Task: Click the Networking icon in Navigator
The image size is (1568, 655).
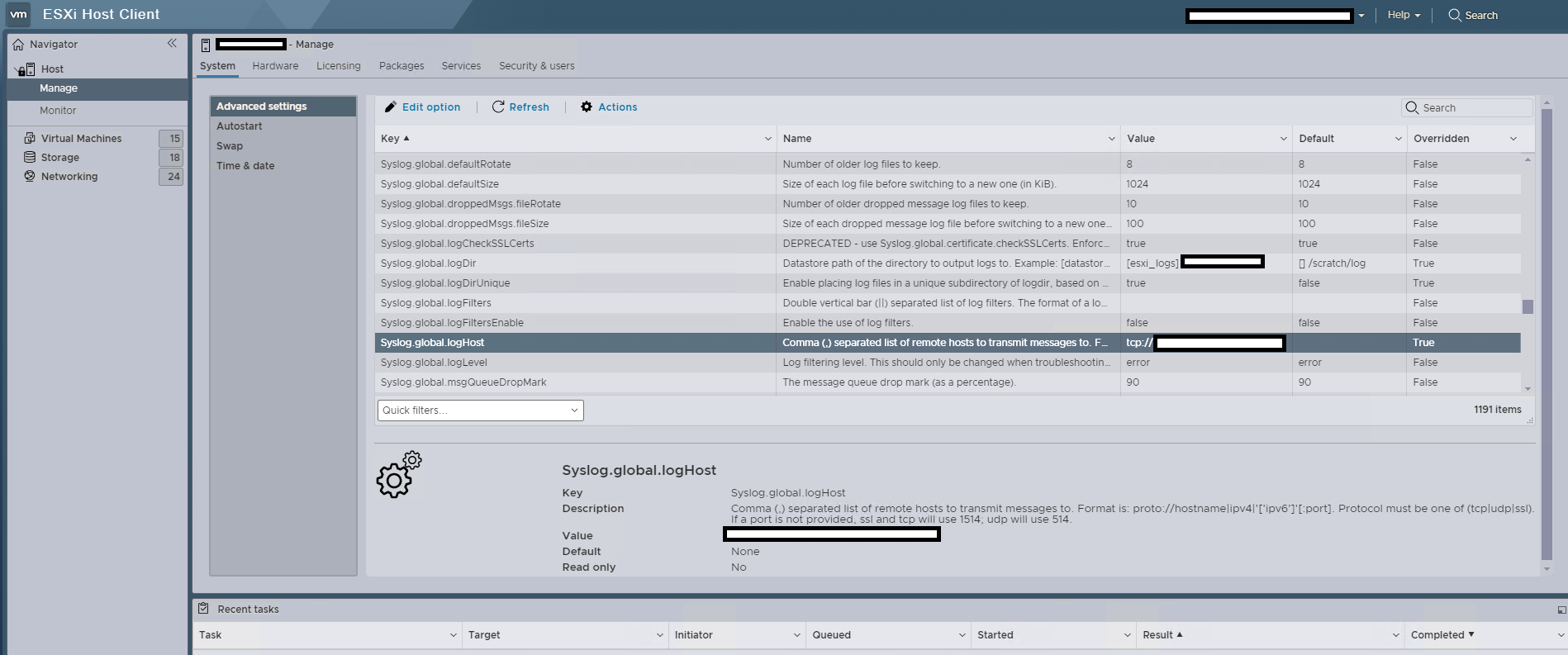Action: [x=30, y=176]
